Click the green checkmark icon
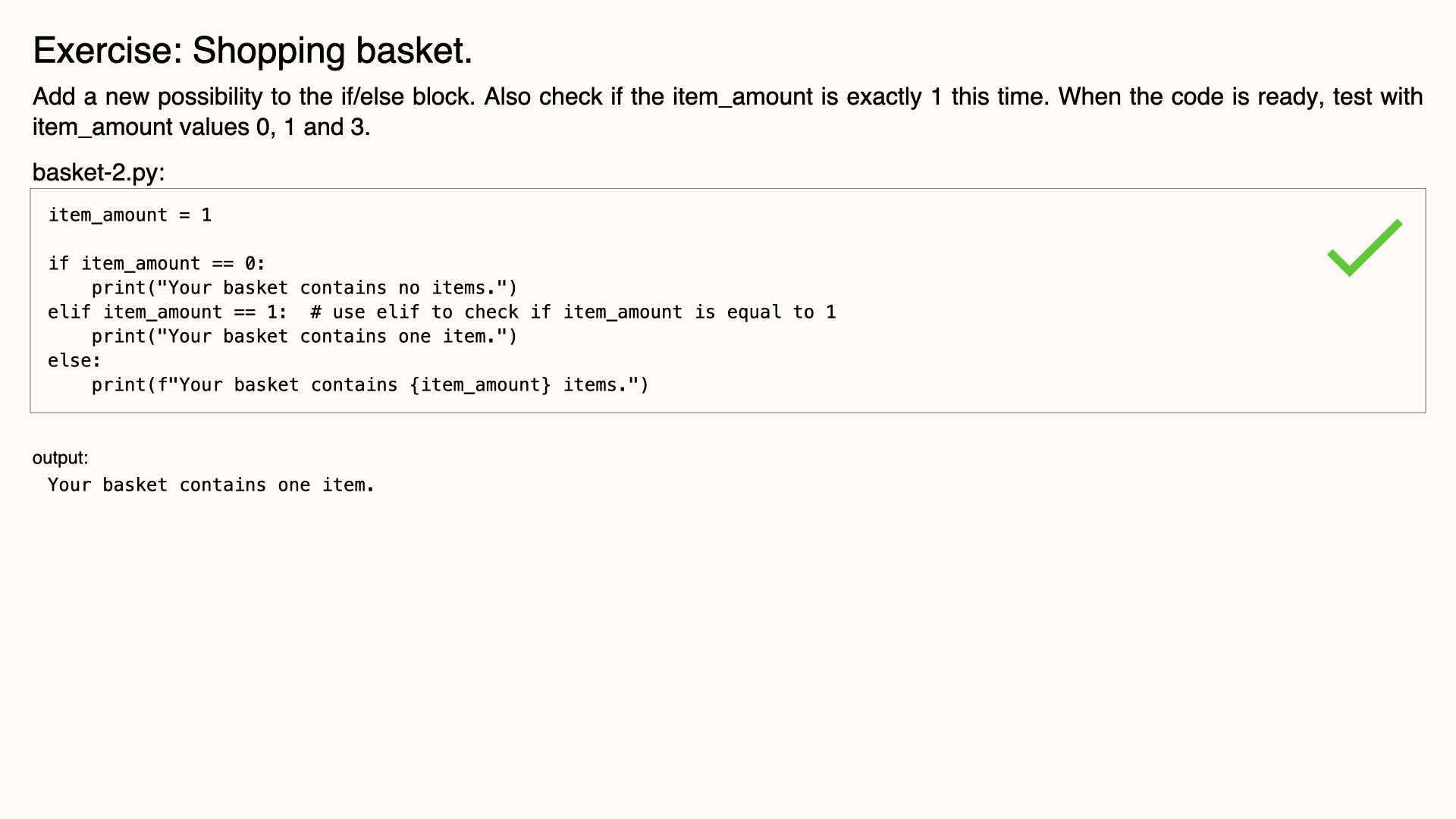This screenshot has height=819, width=1456. click(x=1364, y=248)
